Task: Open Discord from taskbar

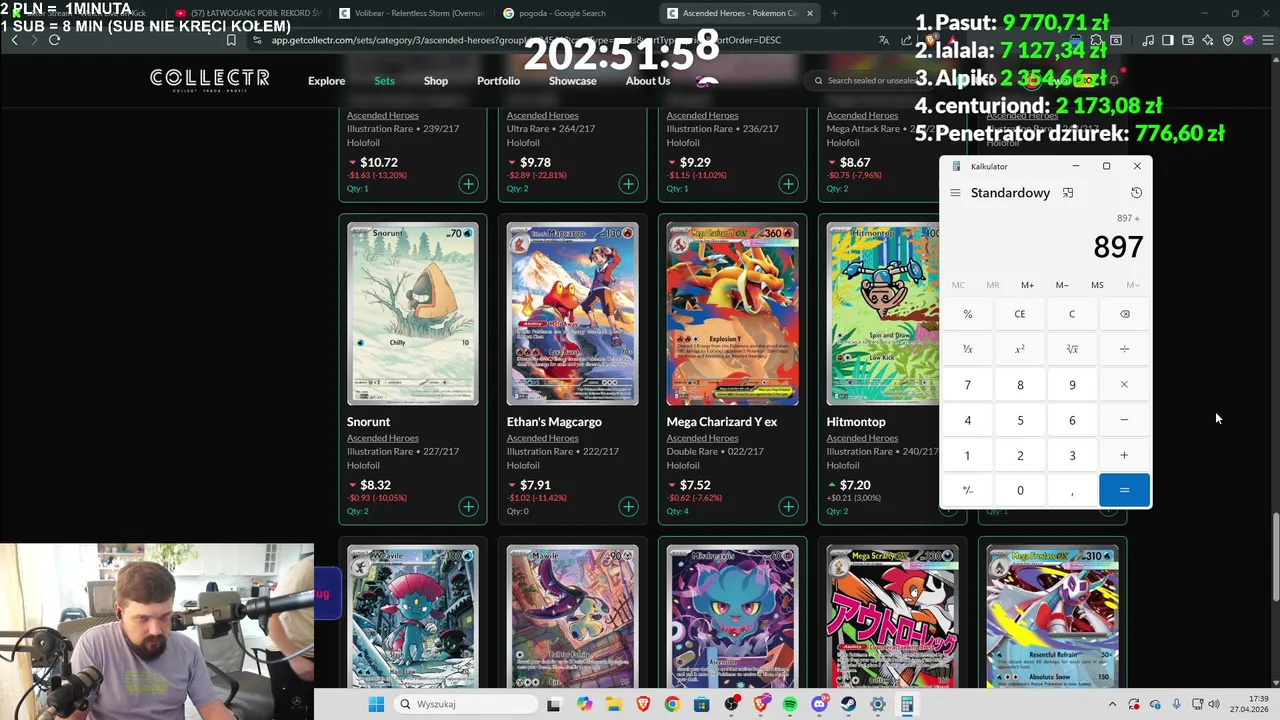Action: (x=820, y=704)
